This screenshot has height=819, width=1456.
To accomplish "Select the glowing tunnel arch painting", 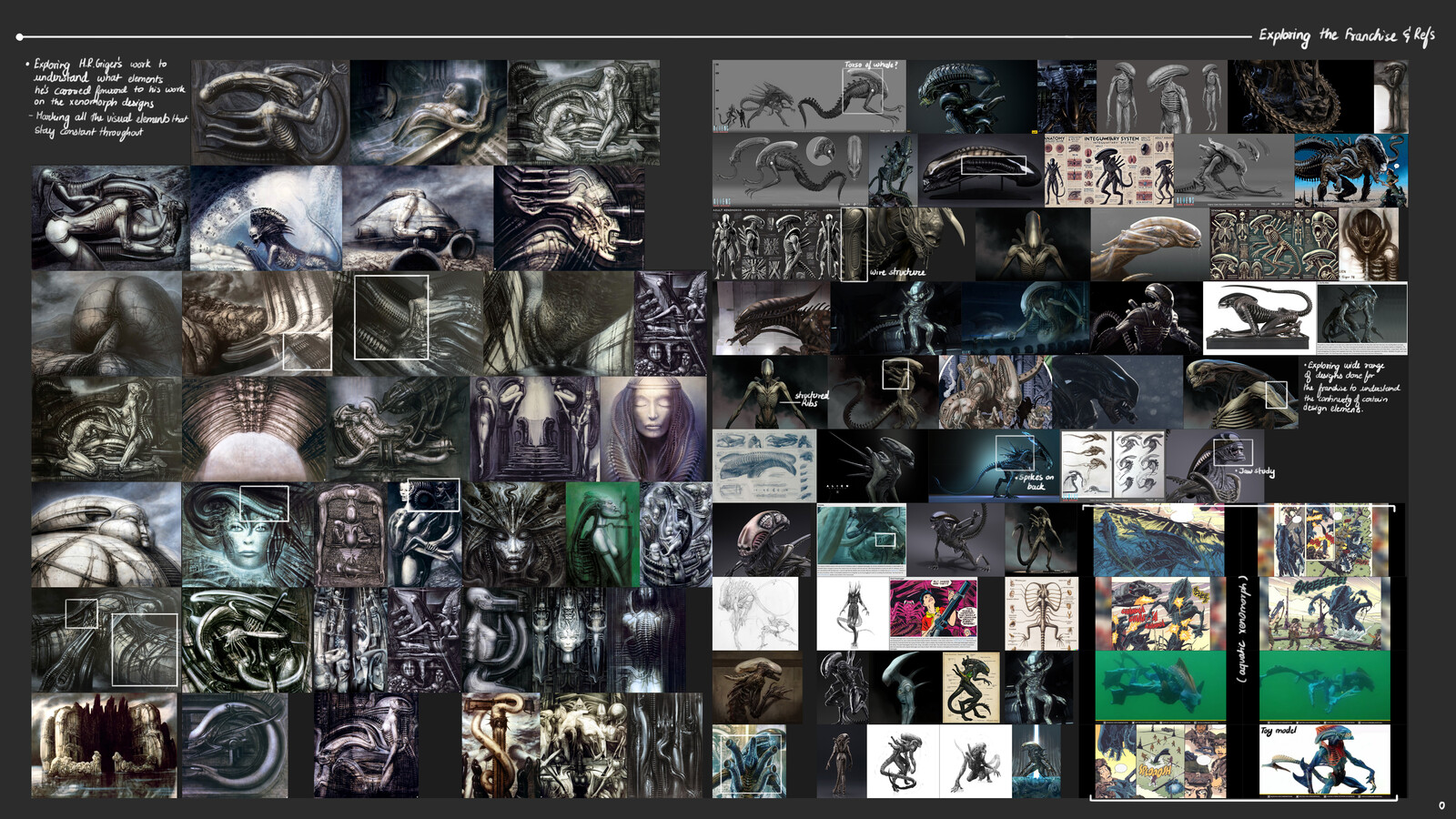I will 254,429.
